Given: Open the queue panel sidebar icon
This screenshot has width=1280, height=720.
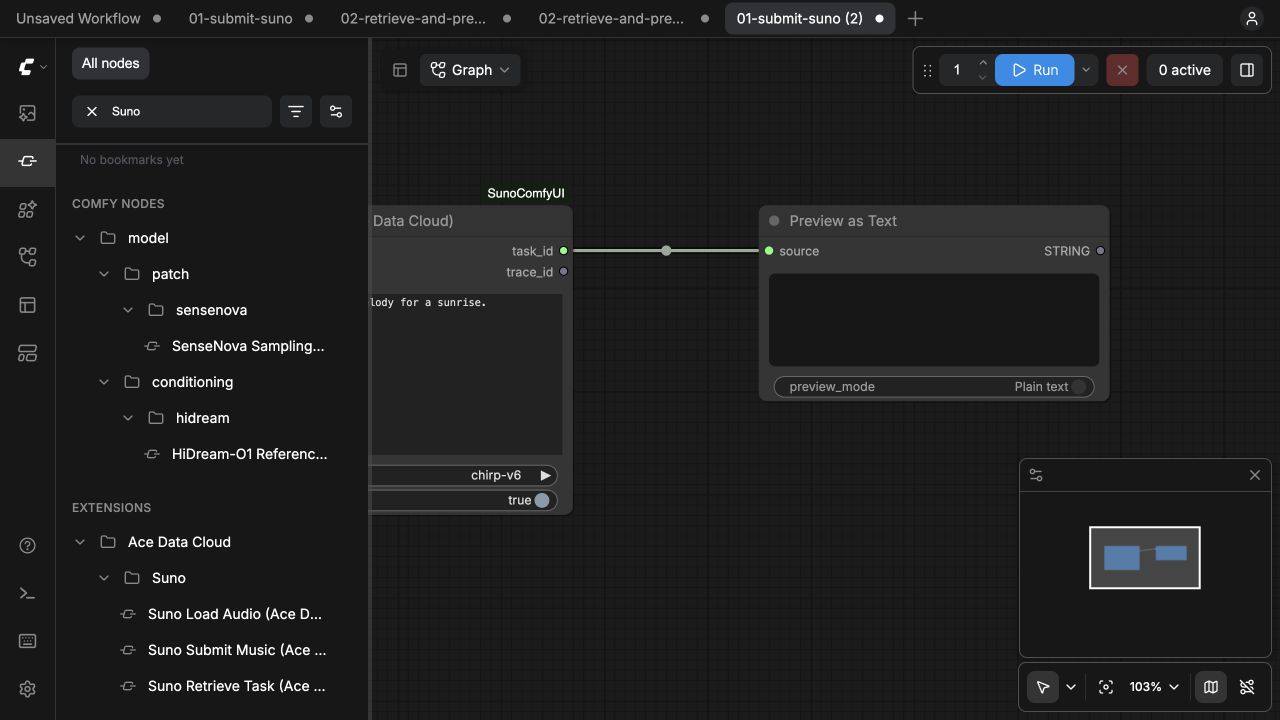Looking at the screenshot, I should click(x=27, y=353).
